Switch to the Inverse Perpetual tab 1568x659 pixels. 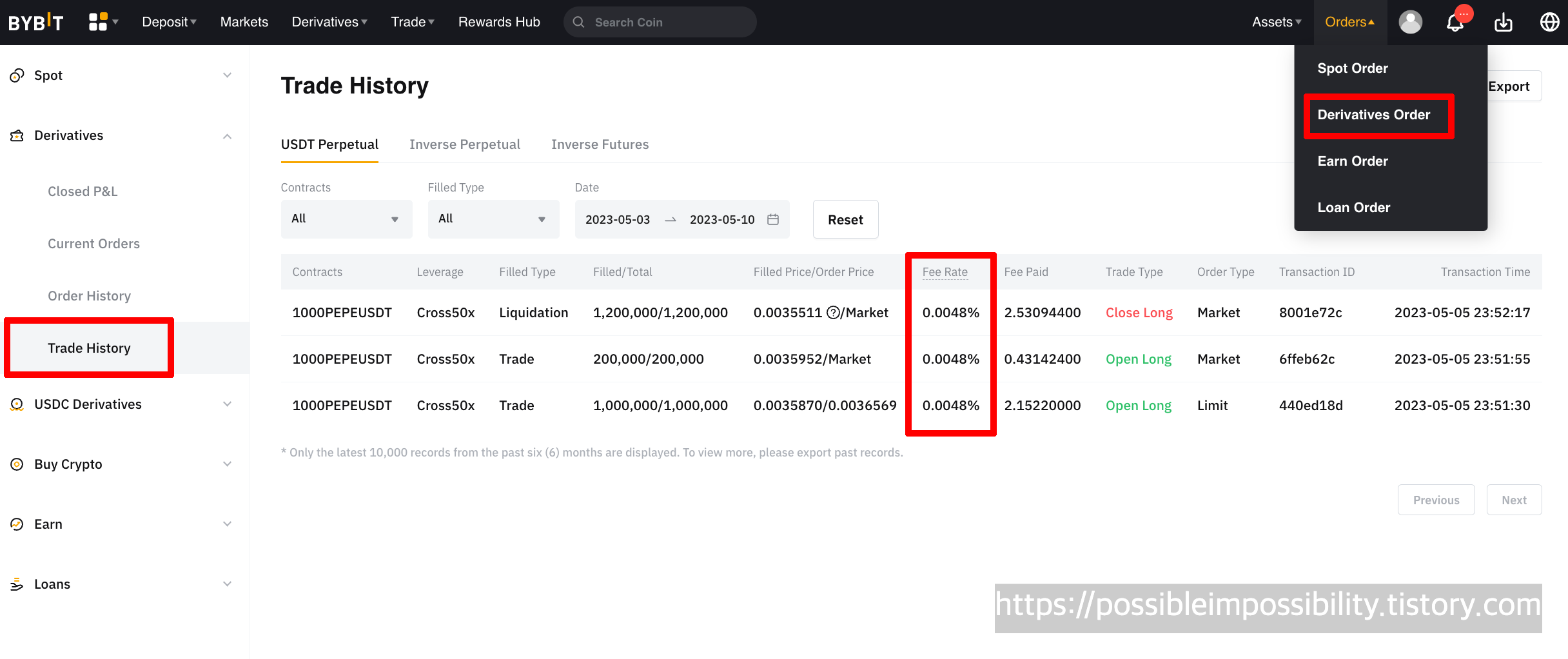465,144
